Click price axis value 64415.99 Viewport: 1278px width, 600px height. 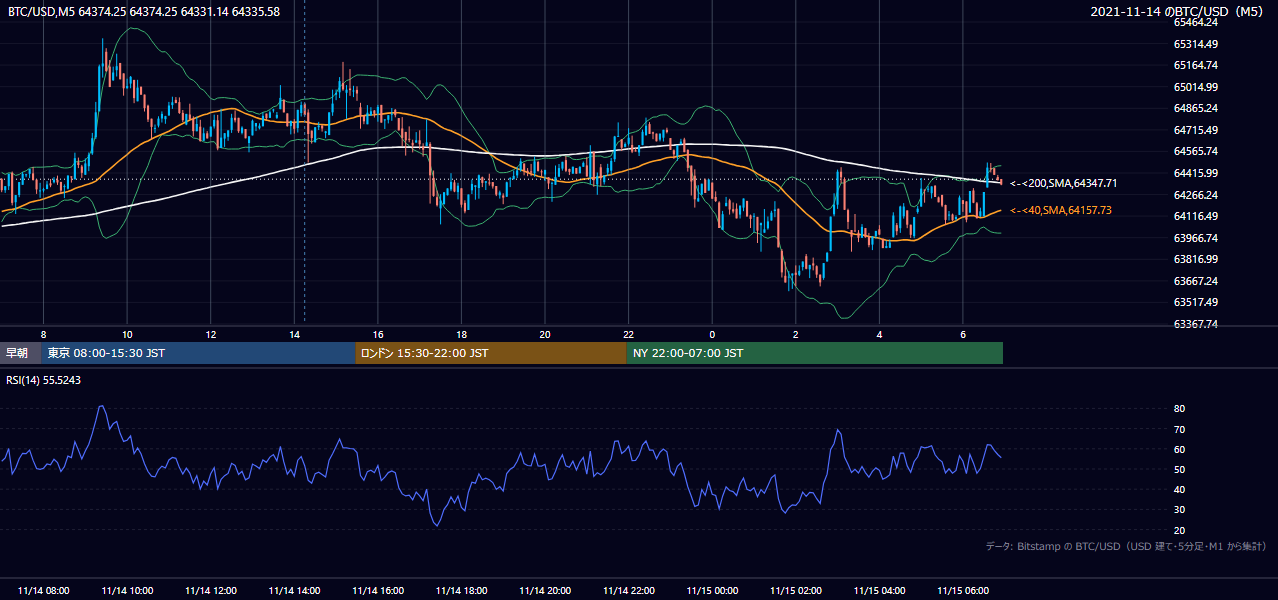click(1195, 173)
